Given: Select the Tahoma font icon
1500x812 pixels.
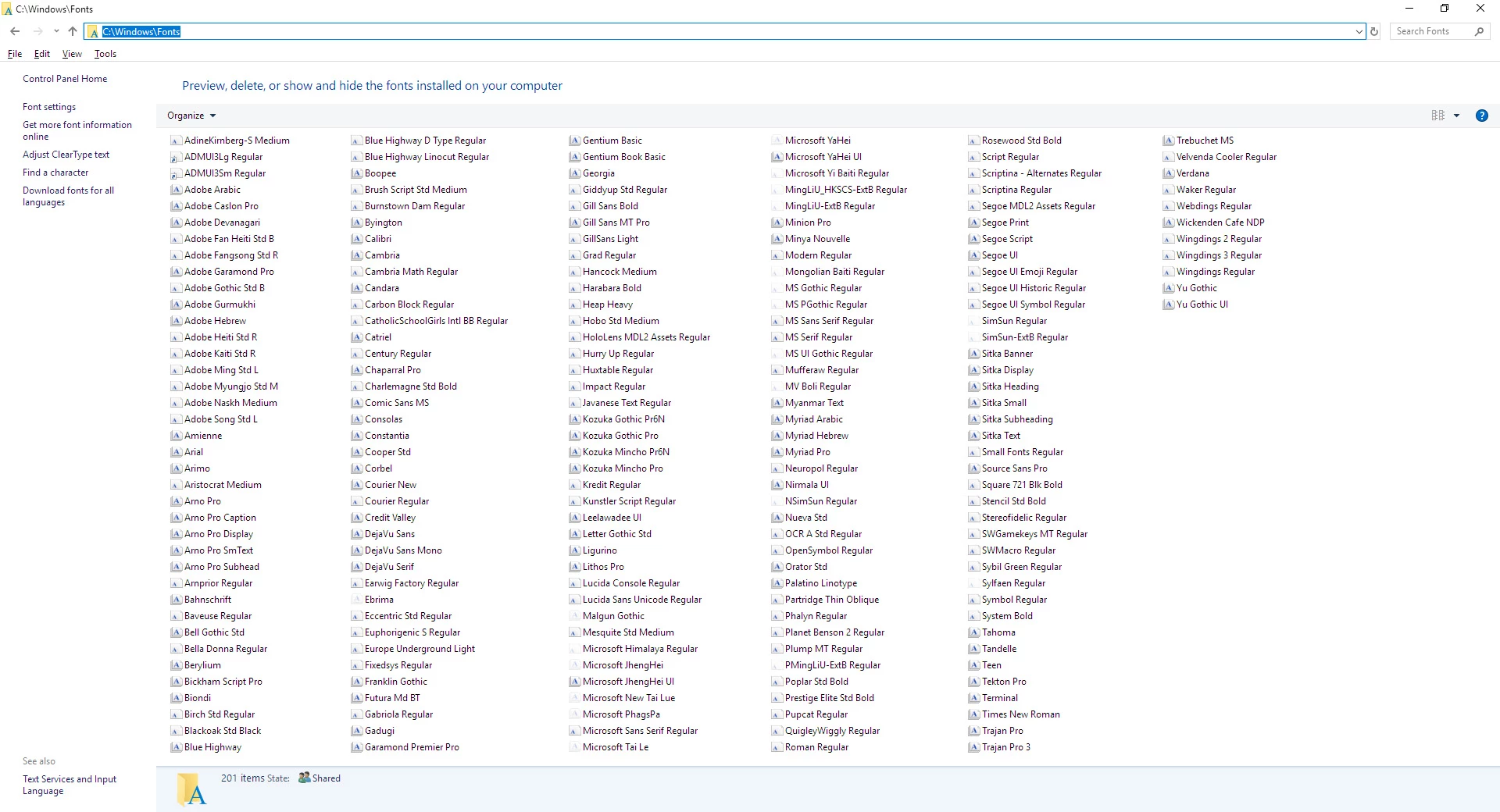Looking at the screenshot, I should pyautogui.click(x=974, y=632).
